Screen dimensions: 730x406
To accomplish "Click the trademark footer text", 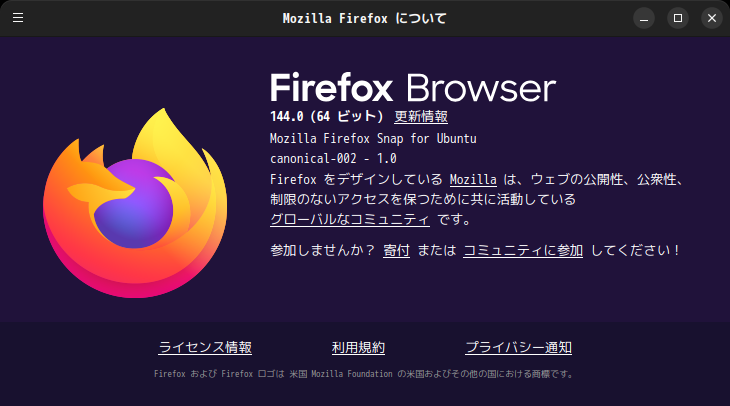I will coord(365,374).
